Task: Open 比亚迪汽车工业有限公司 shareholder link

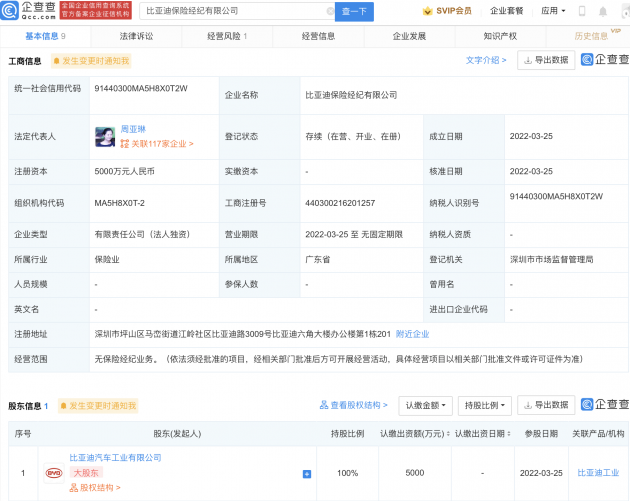Action: pyautogui.click(x=115, y=458)
